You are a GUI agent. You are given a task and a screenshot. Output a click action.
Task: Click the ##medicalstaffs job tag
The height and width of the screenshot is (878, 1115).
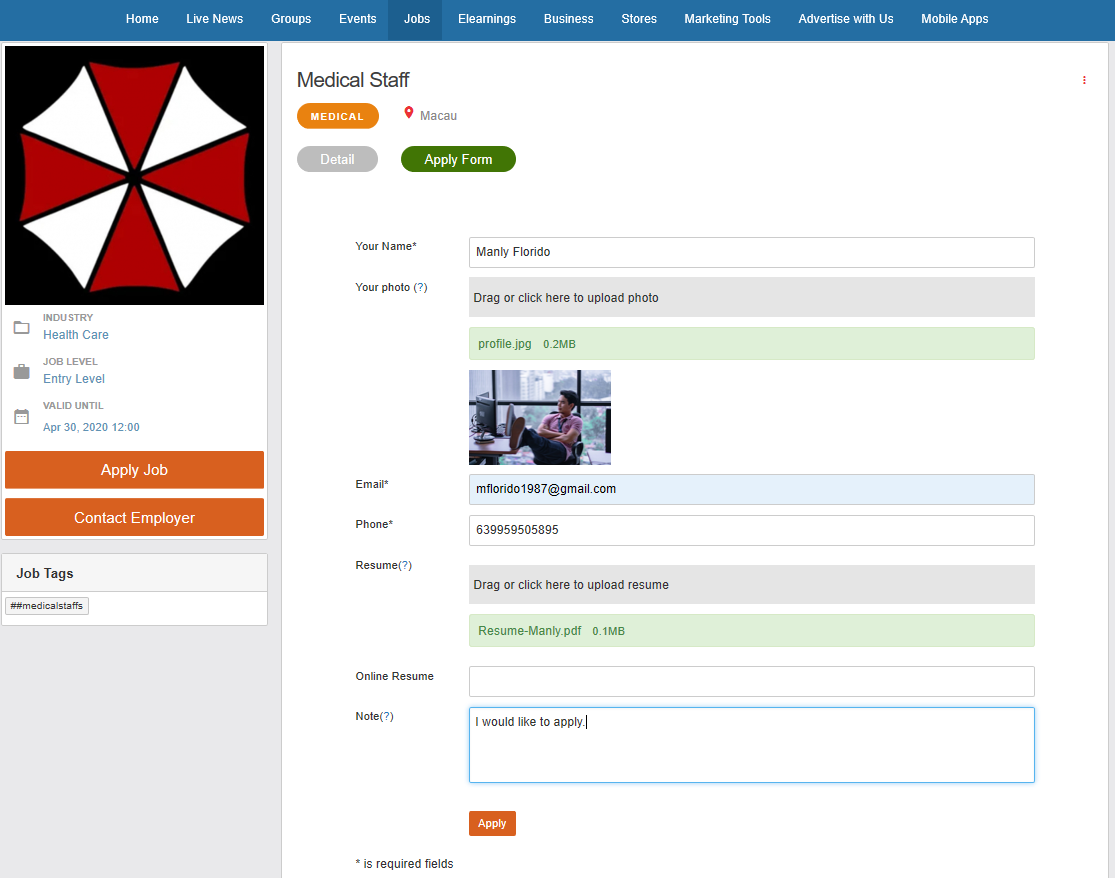(47, 606)
